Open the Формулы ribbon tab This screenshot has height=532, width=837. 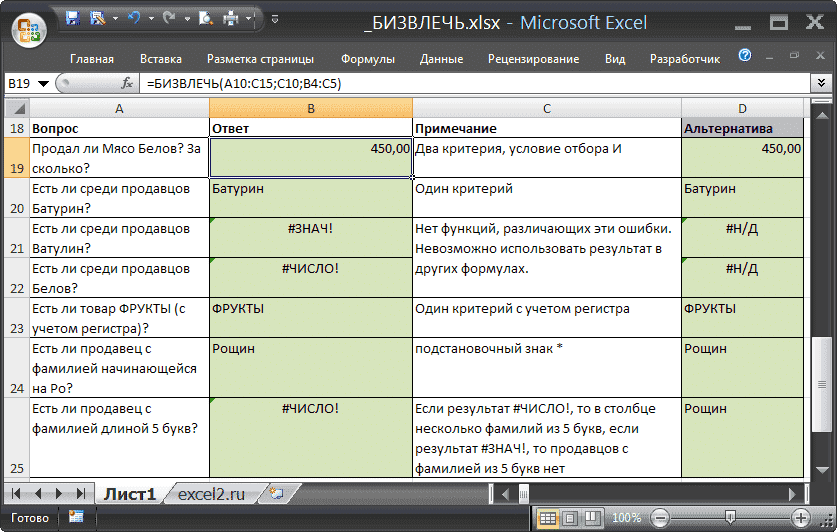pos(368,59)
